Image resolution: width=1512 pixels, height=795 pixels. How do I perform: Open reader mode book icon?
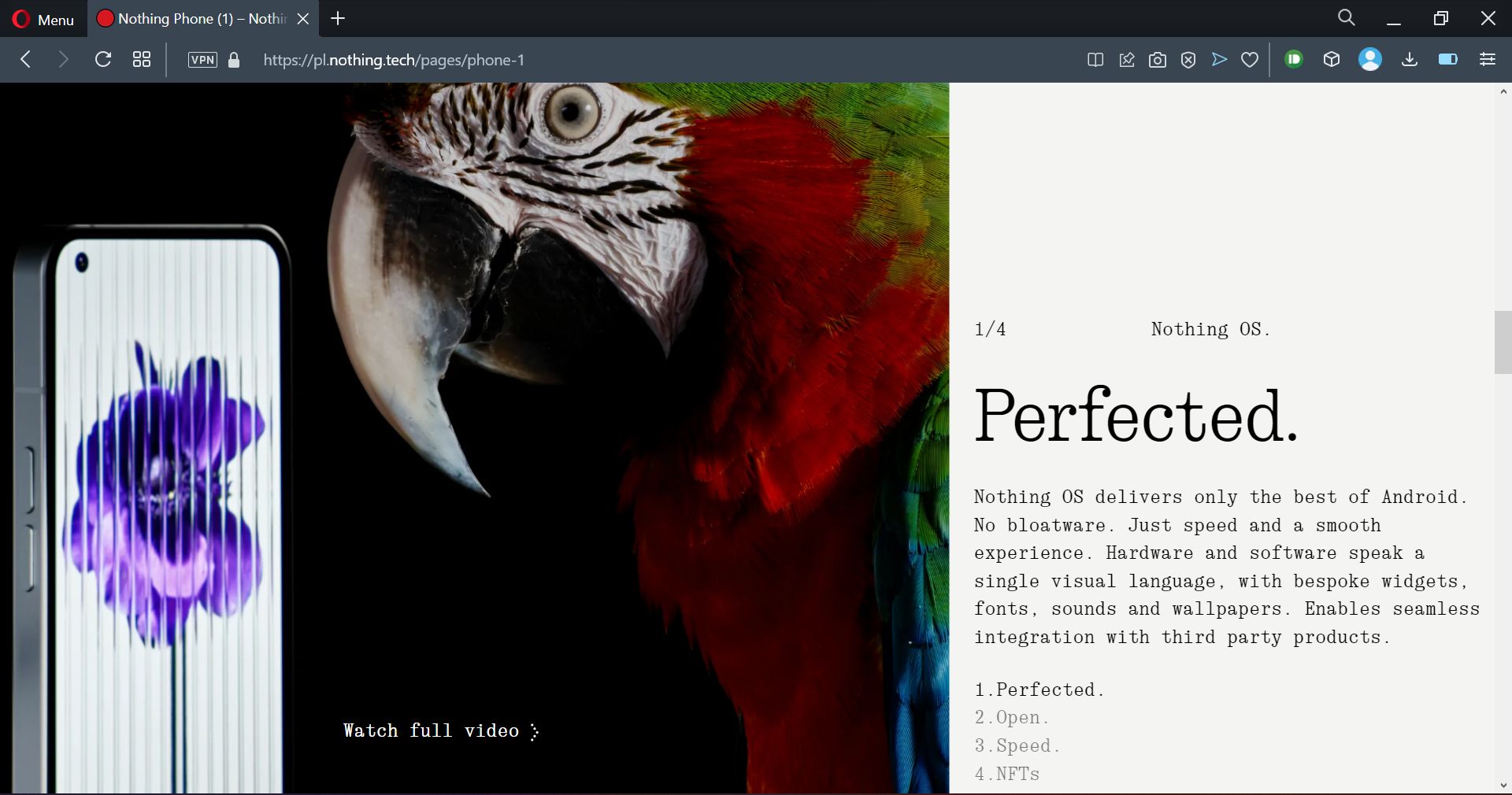click(x=1095, y=60)
